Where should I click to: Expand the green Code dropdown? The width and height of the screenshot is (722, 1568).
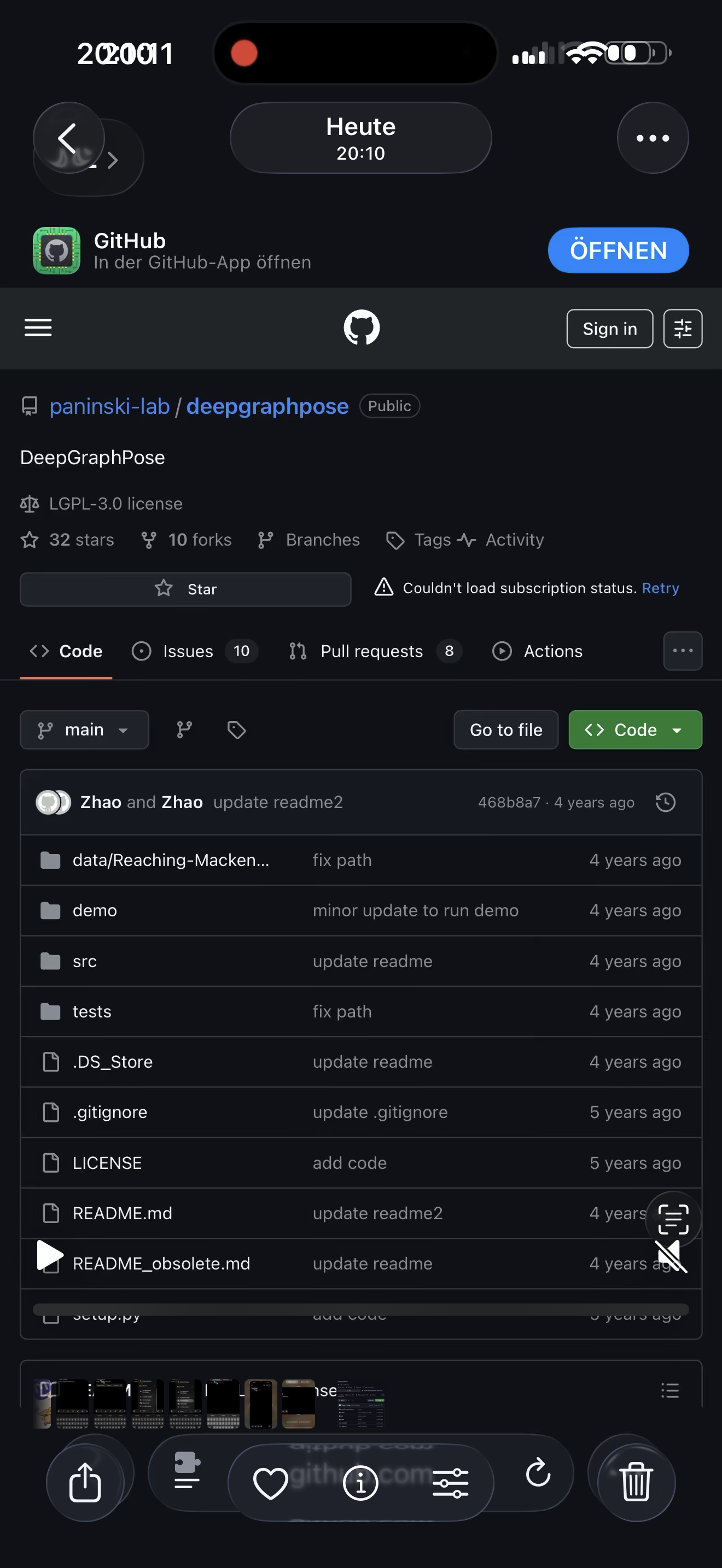point(635,730)
